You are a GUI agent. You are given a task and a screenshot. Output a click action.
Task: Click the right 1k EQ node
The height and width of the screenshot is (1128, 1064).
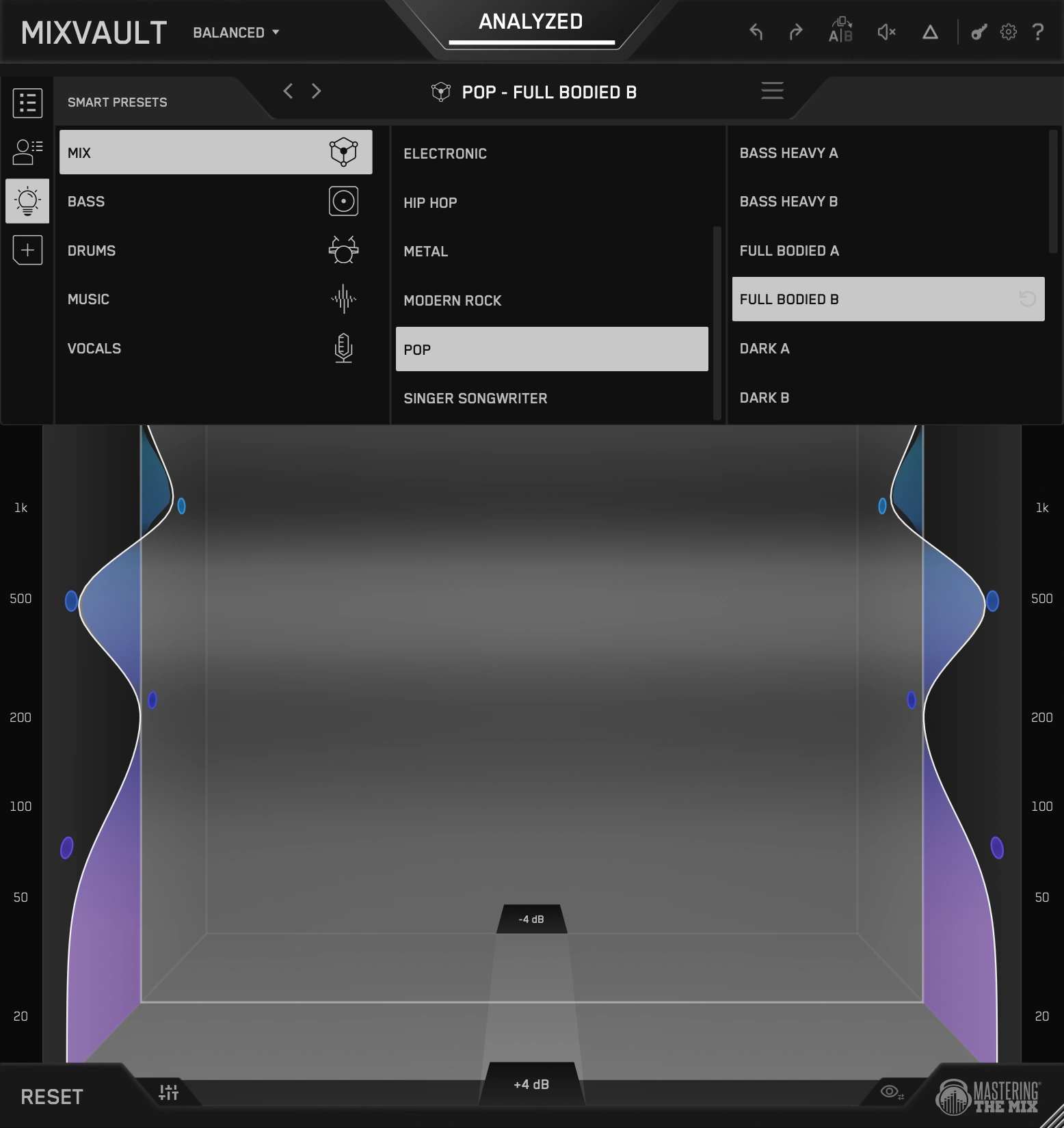(882, 506)
